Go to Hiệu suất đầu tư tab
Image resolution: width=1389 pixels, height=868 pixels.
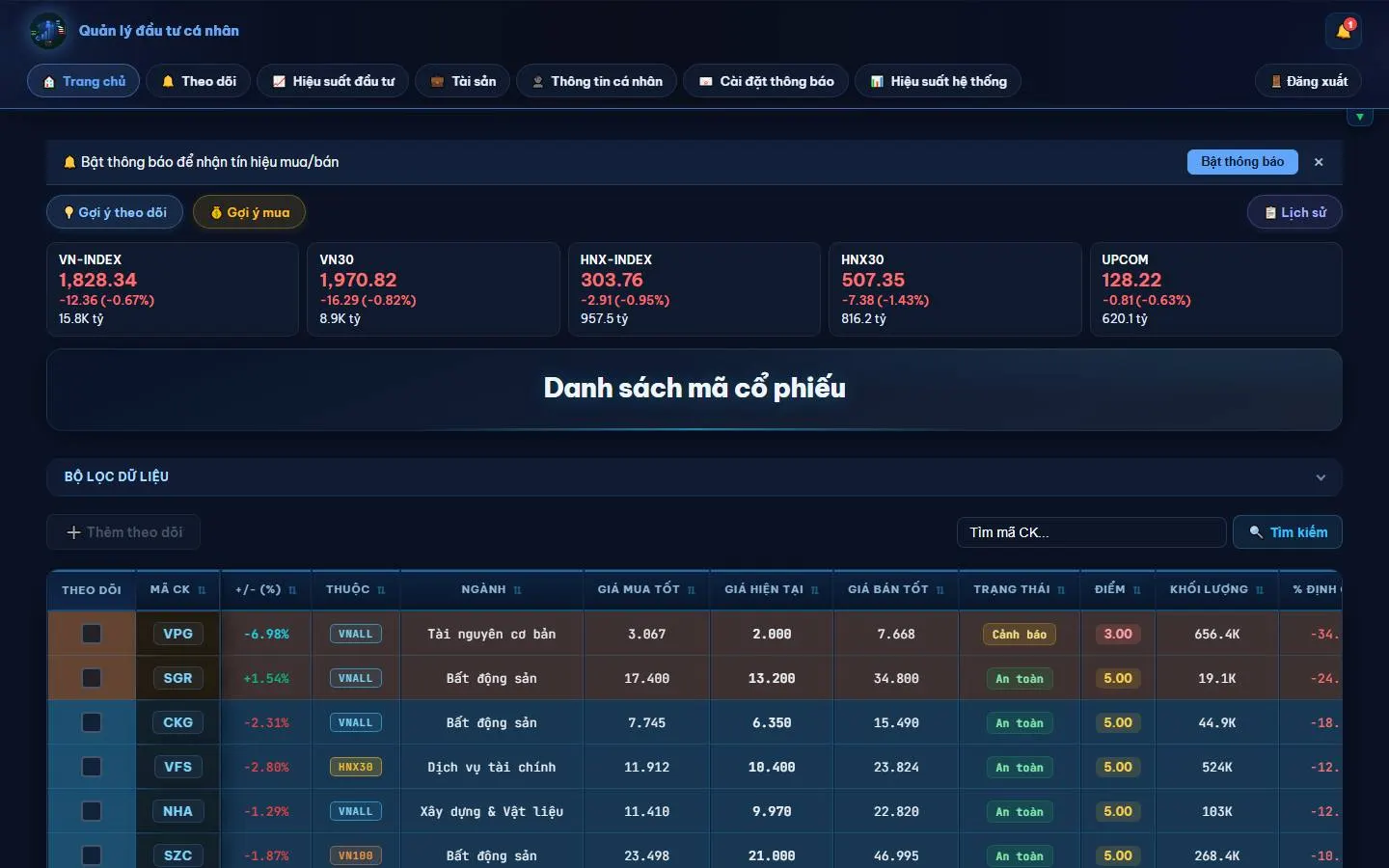click(x=333, y=81)
